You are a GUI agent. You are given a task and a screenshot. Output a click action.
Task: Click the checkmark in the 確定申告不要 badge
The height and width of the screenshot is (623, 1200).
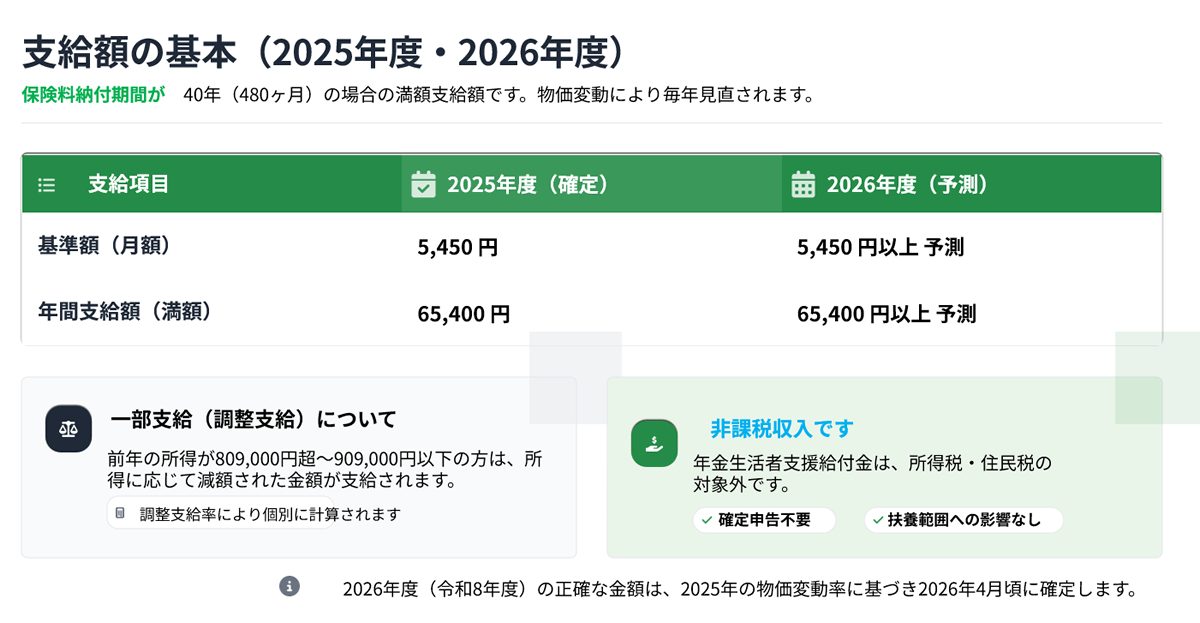click(x=706, y=520)
